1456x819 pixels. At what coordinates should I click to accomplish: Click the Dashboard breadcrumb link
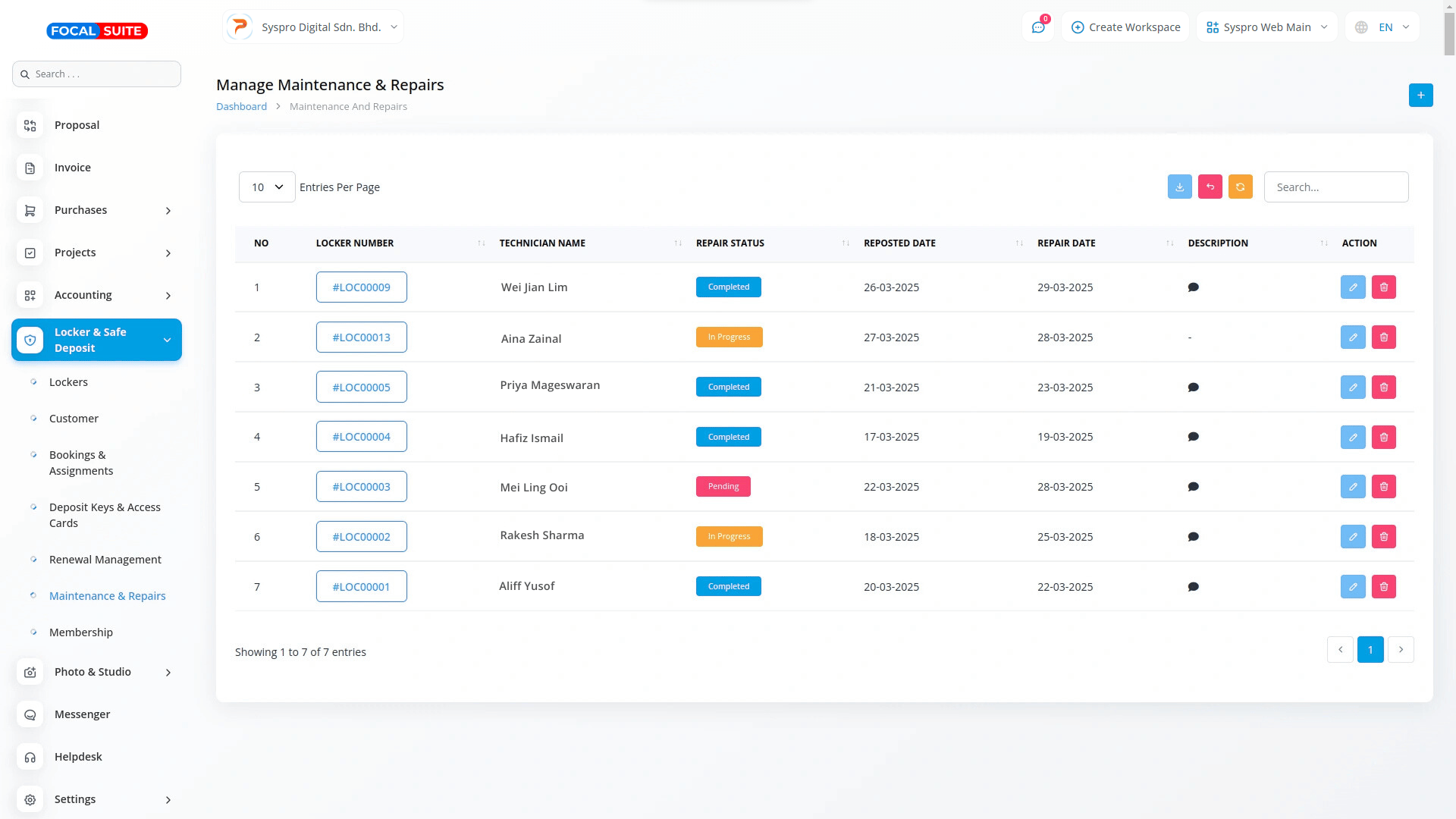tap(241, 107)
